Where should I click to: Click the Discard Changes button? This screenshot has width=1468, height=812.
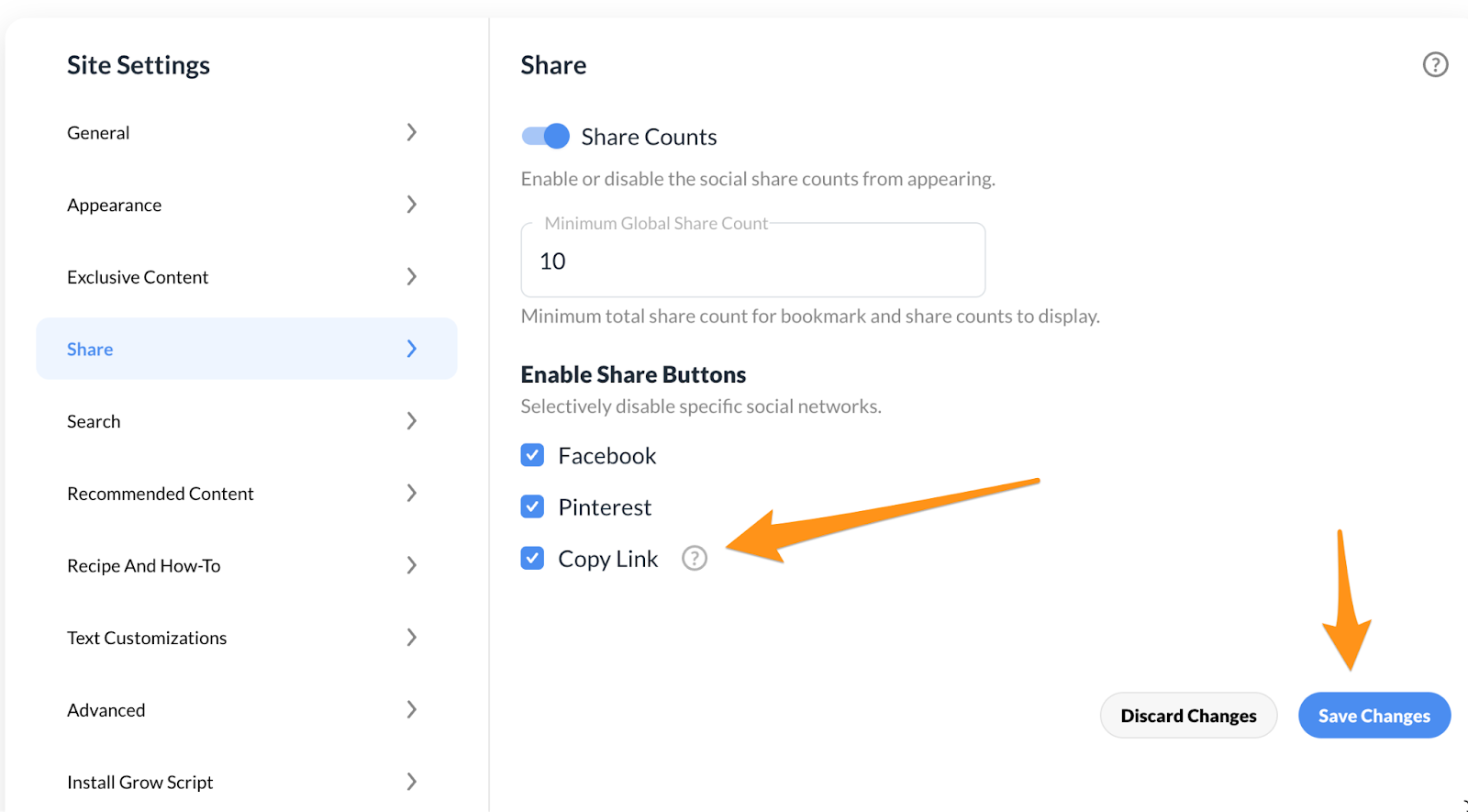(1188, 715)
